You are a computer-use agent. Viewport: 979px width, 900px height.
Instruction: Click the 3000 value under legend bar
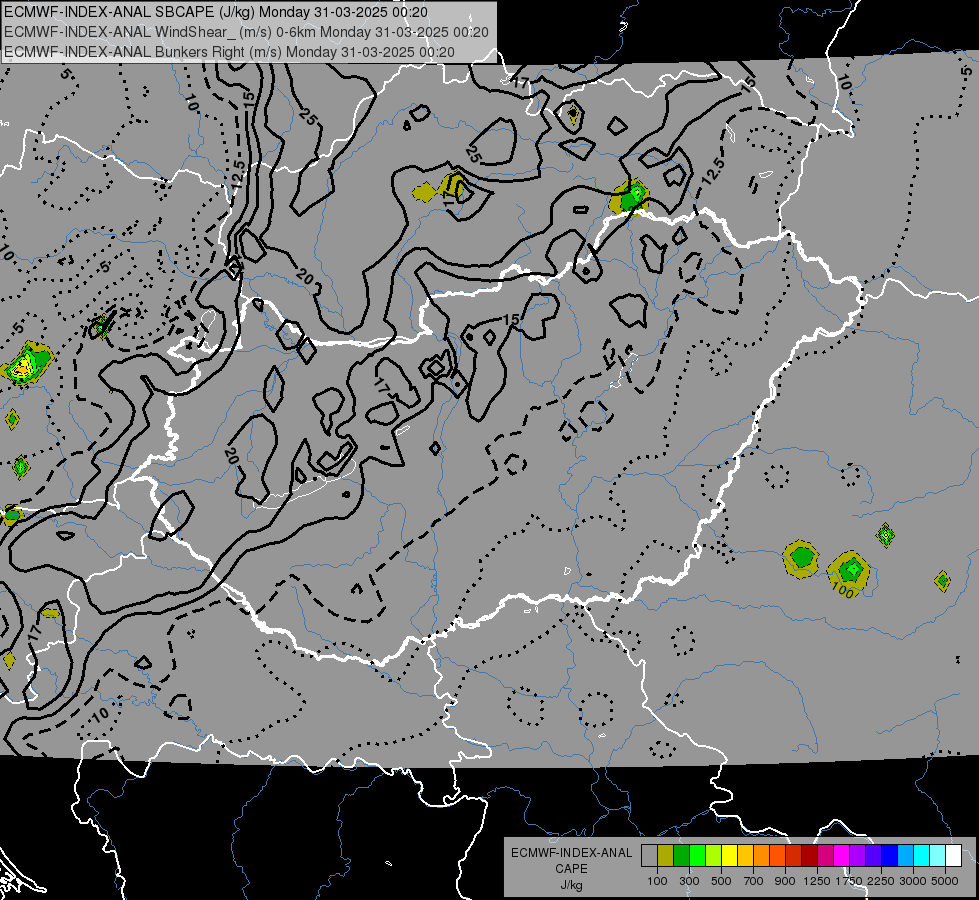pos(913,881)
